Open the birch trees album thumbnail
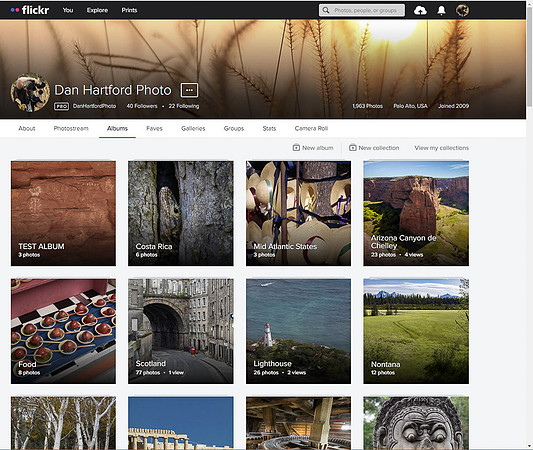 click(x=63, y=423)
